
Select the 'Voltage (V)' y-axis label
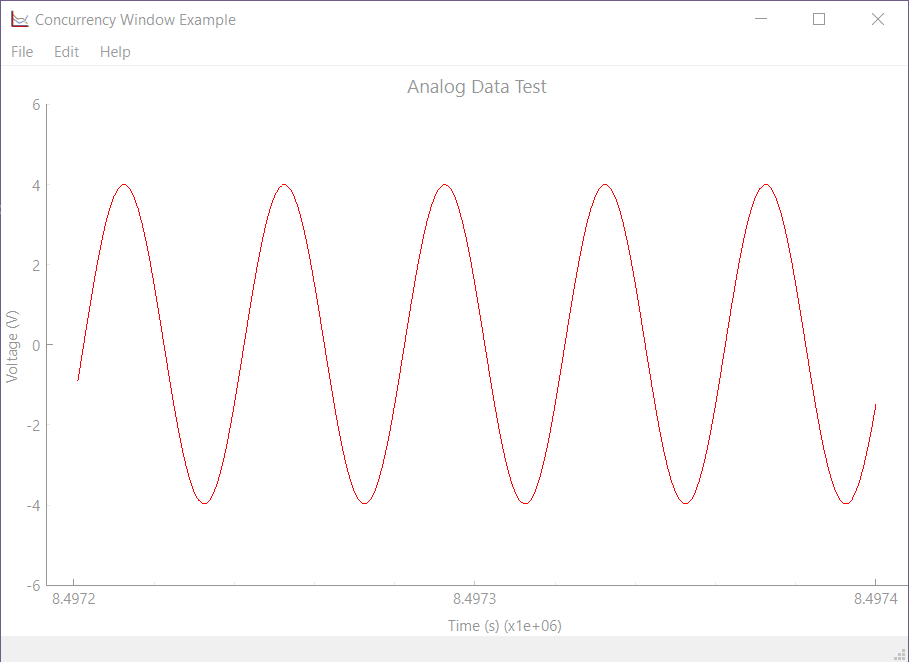[x=13, y=345]
